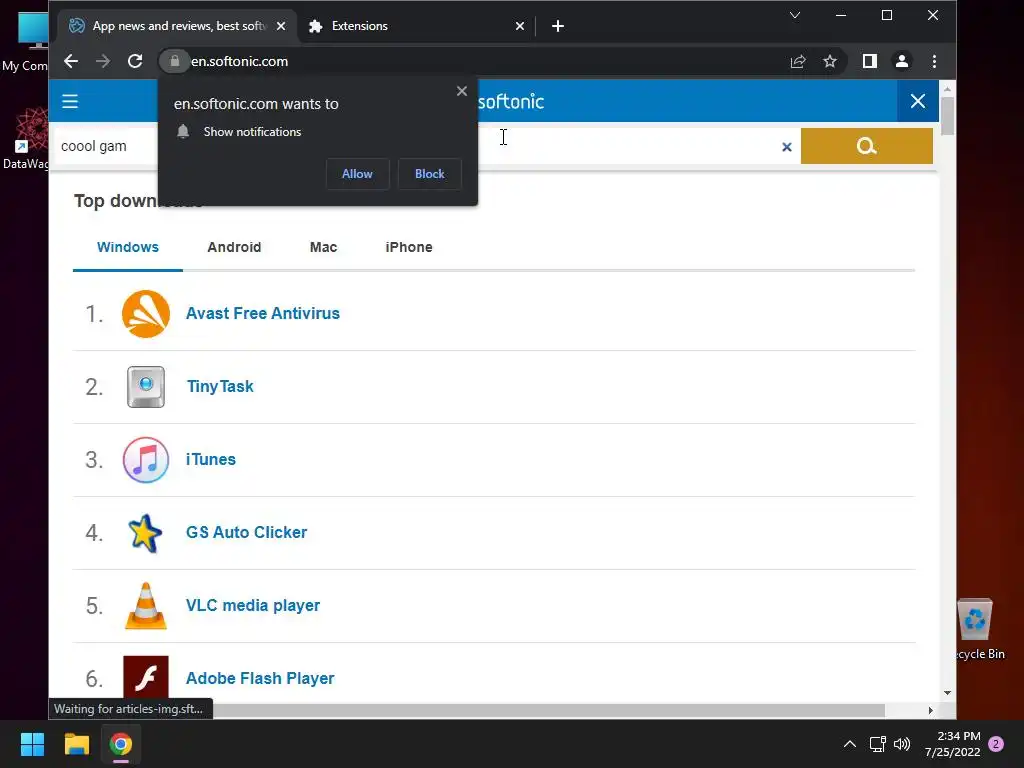Block notifications from en.softonic.com
1024x768 pixels.
tap(430, 174)
